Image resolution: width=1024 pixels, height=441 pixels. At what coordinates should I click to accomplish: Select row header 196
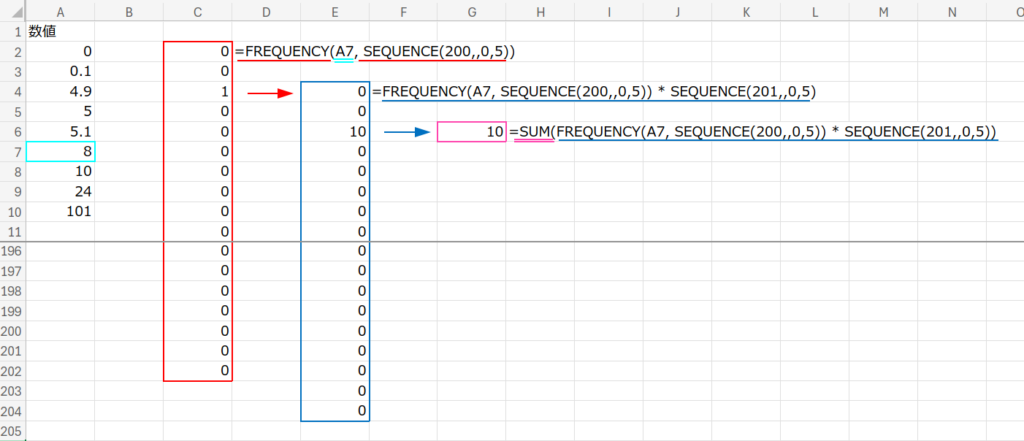[12, 251]
